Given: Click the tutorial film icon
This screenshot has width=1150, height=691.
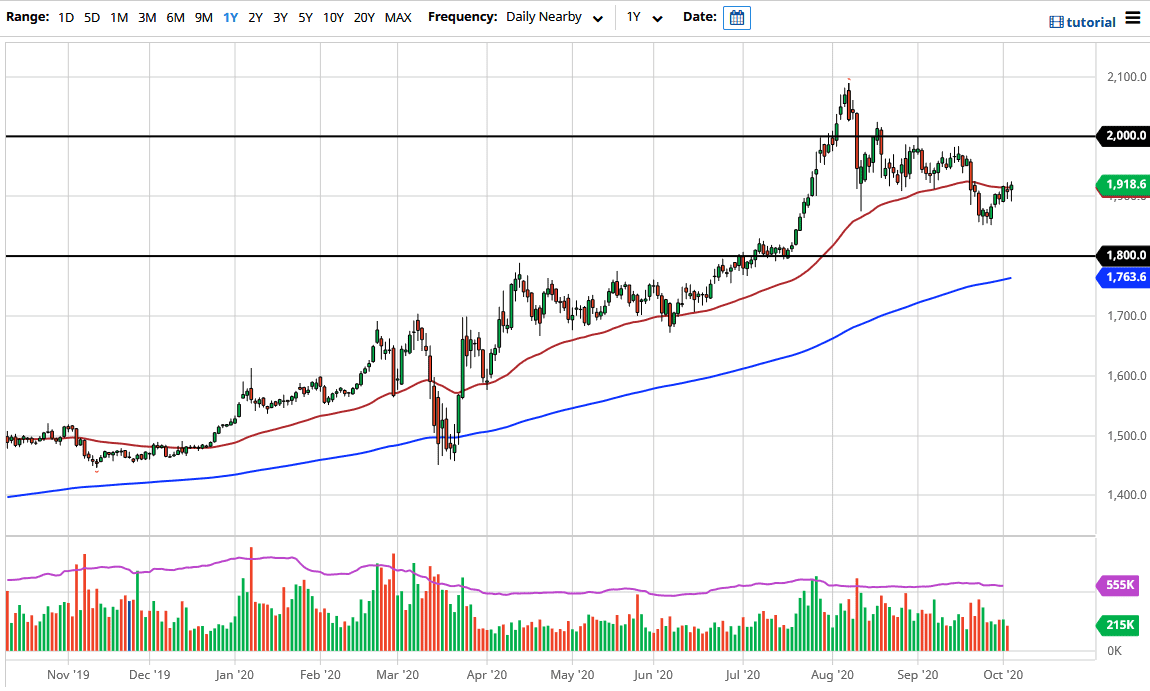Looking at the screenshot, I should (x=1056, y=22).
